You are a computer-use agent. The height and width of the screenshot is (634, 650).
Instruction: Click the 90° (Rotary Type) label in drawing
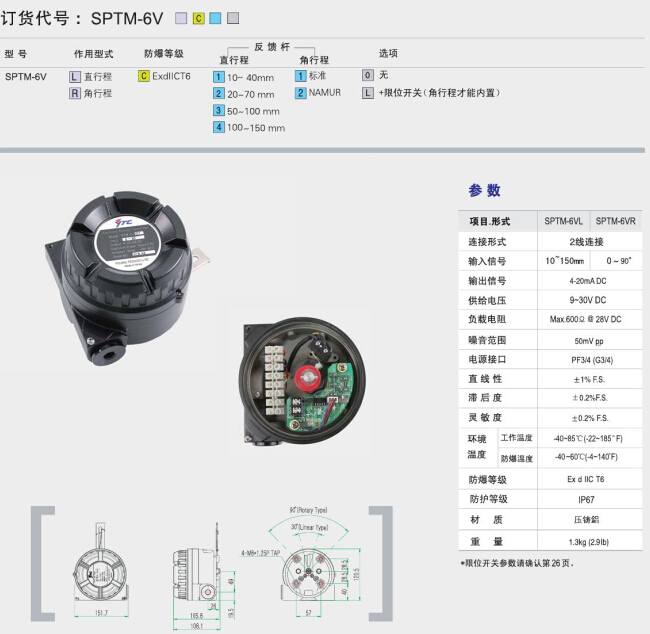(308, 510)
